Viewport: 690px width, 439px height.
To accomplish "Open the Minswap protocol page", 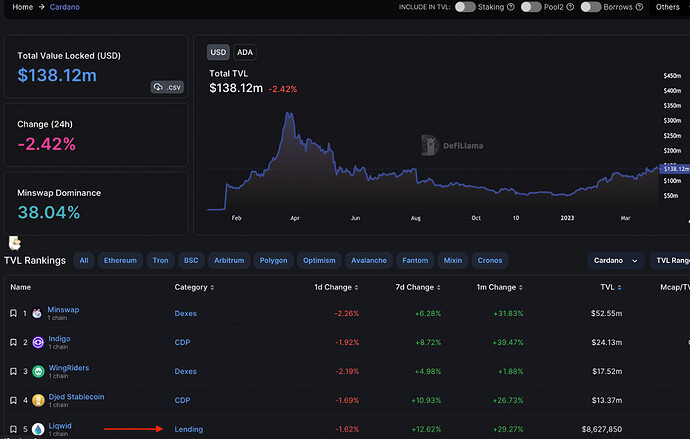I will [x=63, y=310].
